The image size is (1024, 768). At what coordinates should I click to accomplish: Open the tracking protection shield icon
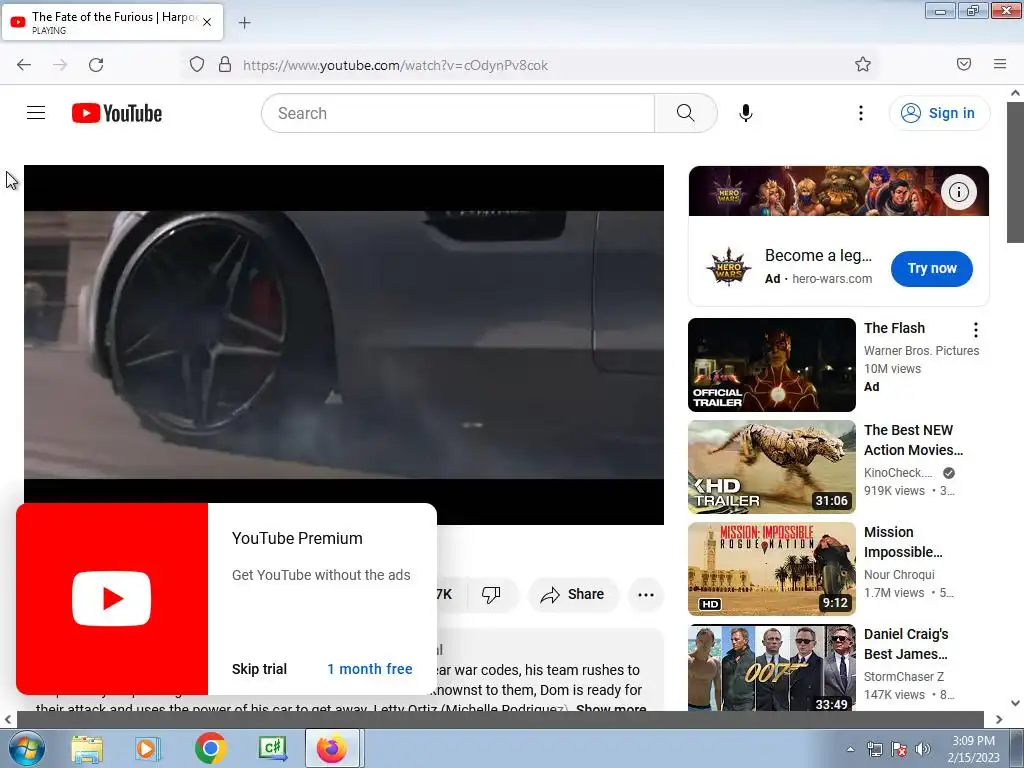pos(197,65)
